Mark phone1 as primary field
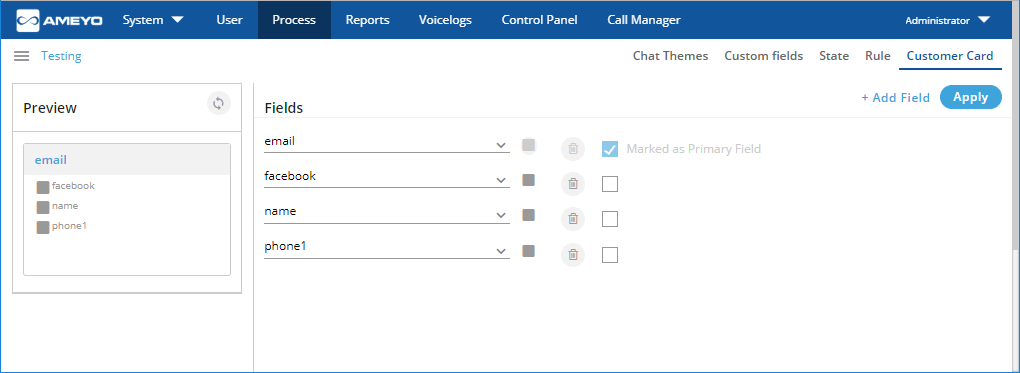This screenshot has width=1020, height=373. 610,255
